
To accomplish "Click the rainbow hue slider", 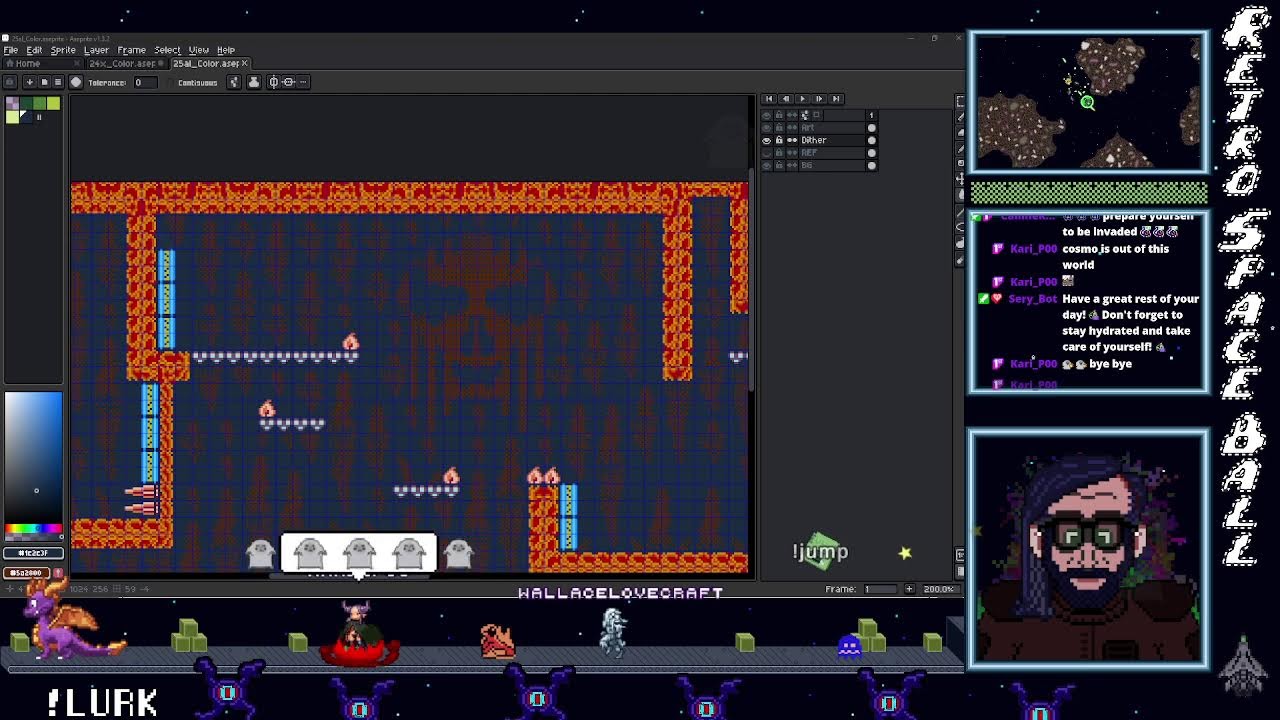I will click(x=33, y=529).
